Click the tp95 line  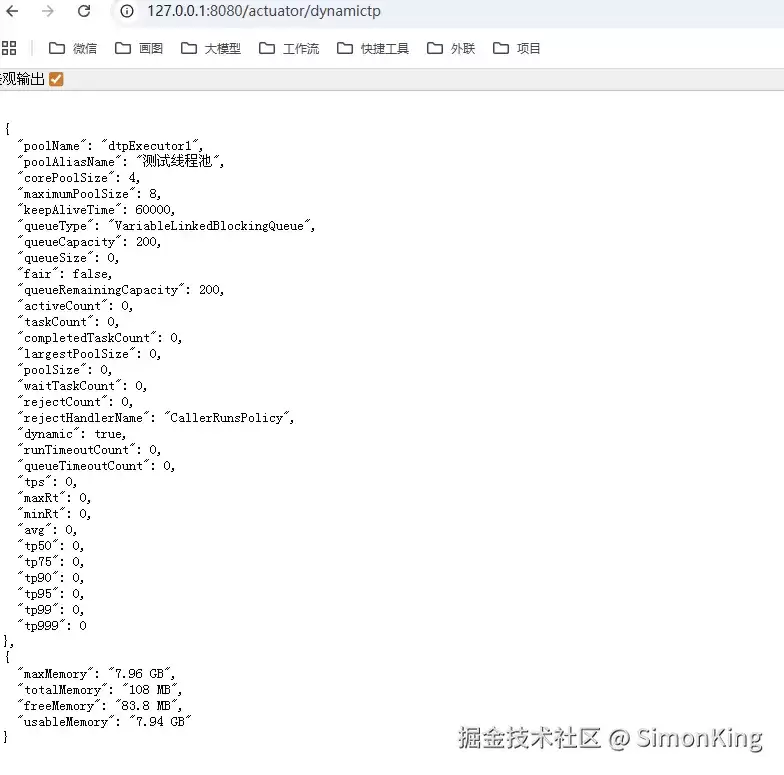[x=50, y=594]
